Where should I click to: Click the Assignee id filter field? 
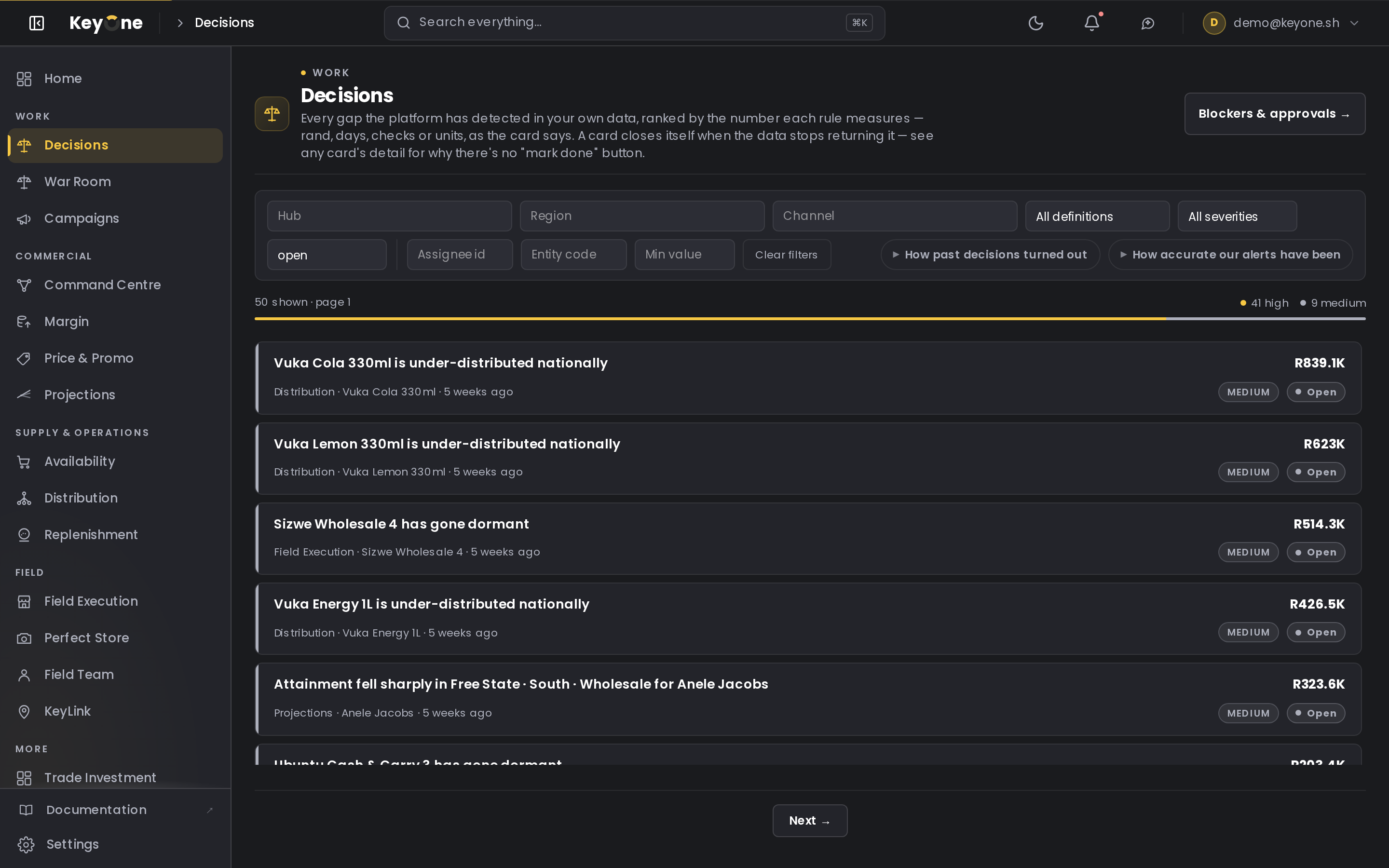[x=460, y=255]
